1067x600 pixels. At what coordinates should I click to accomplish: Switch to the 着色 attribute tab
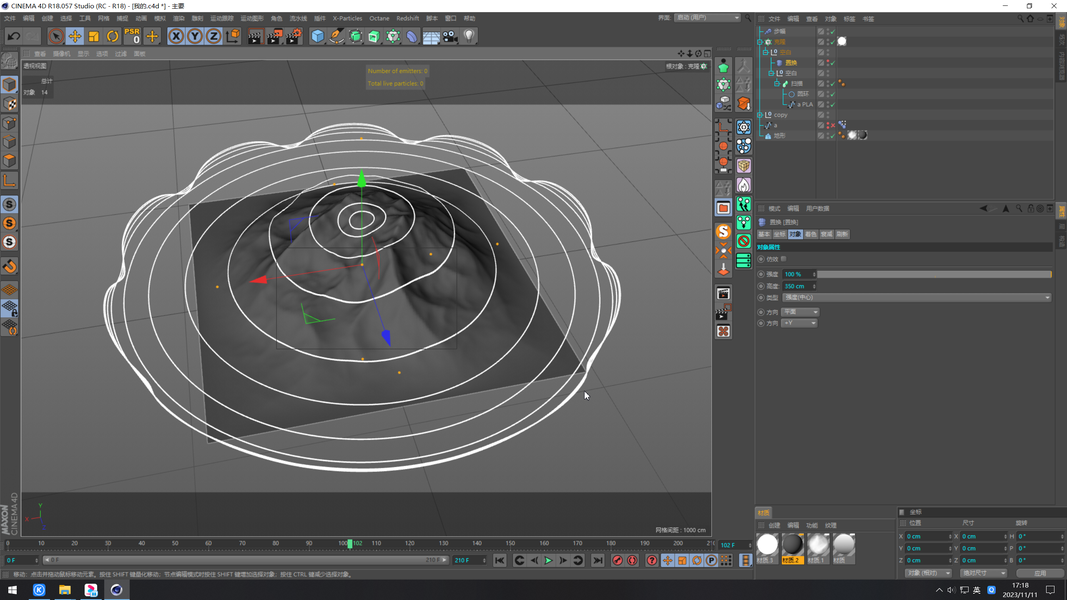tap(810, 234)
